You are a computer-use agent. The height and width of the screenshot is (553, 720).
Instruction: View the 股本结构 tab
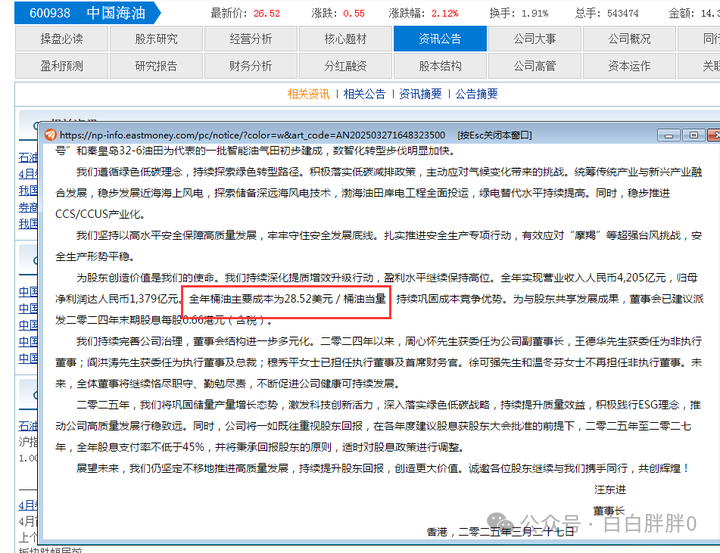pyautogui.click(x=440, y=66)
